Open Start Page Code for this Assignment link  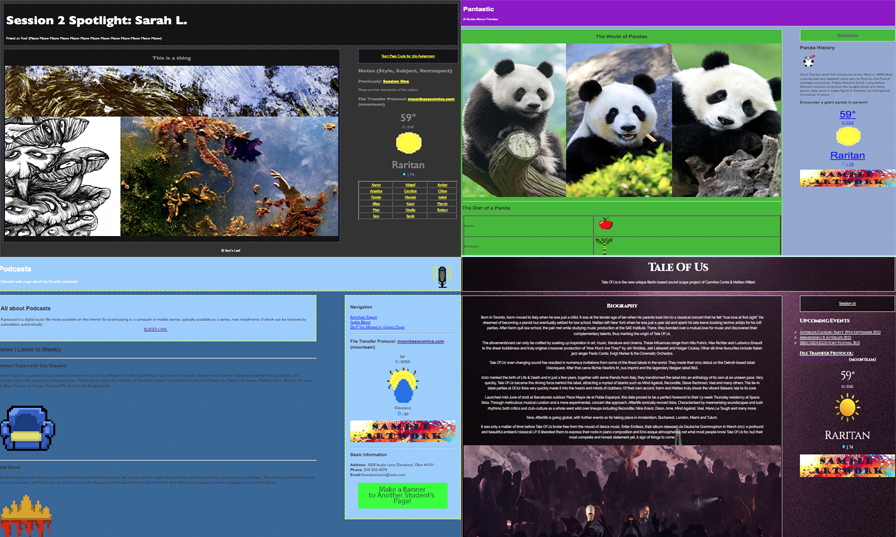pyautogui.click(x=407, y=56)
